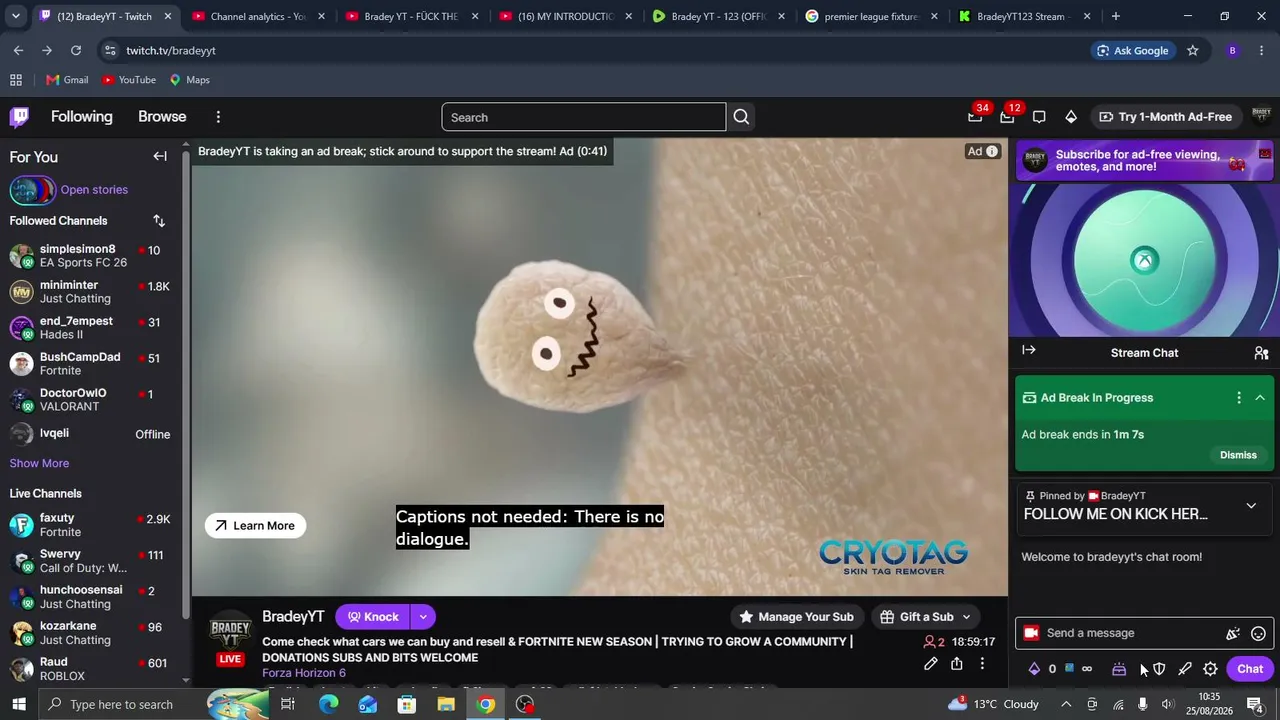Open the shield moderation tools icon
This screenshot has height=720, width=1280.
1159,669
